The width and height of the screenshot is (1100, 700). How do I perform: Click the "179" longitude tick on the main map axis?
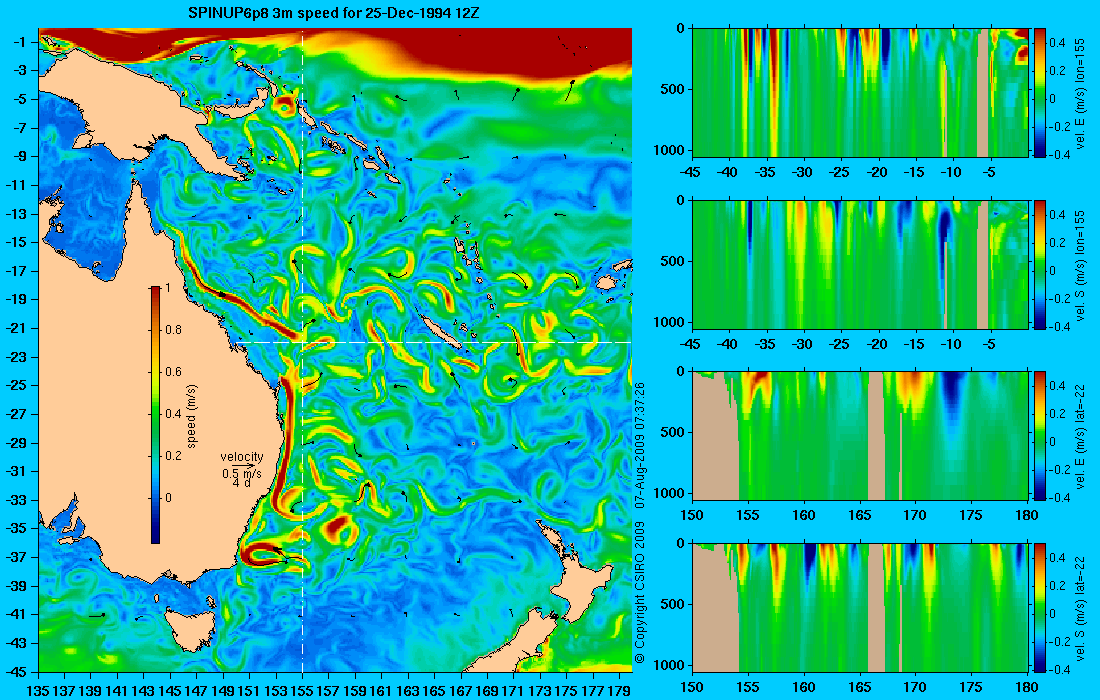(618, 690)
